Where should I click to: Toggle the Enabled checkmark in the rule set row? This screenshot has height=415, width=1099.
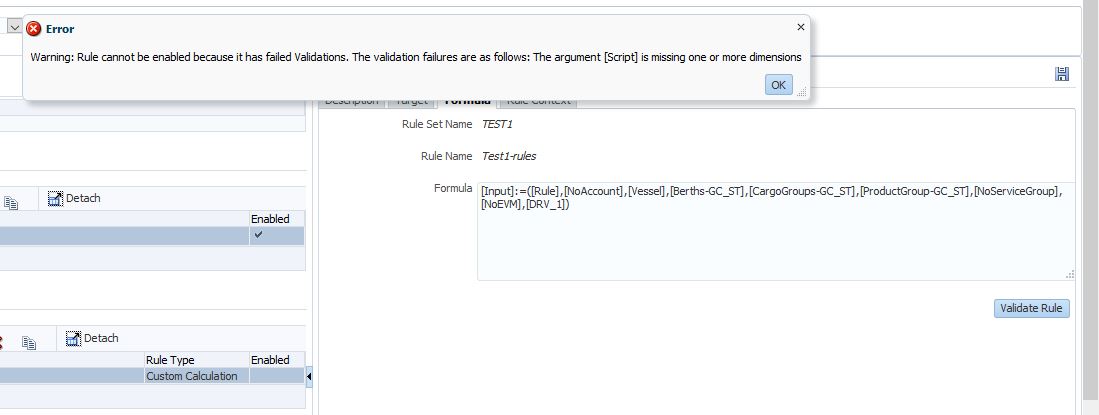click(x=259, y=235)
